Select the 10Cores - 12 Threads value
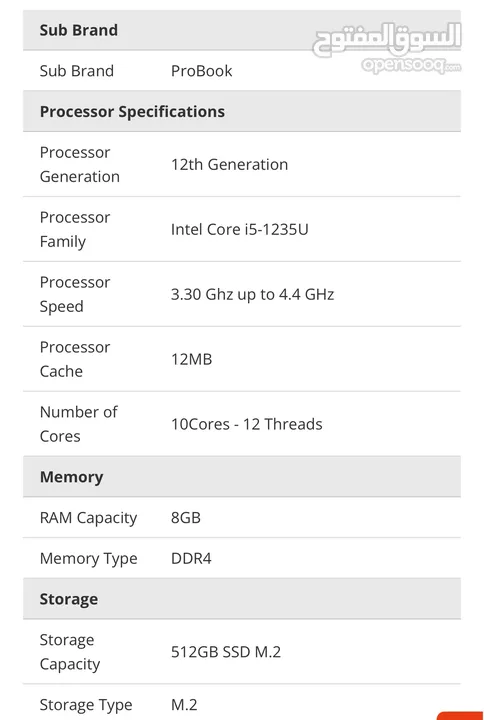The height and width of the screenshot is (720, 484). pyautogui.click(x=247, y=424)
